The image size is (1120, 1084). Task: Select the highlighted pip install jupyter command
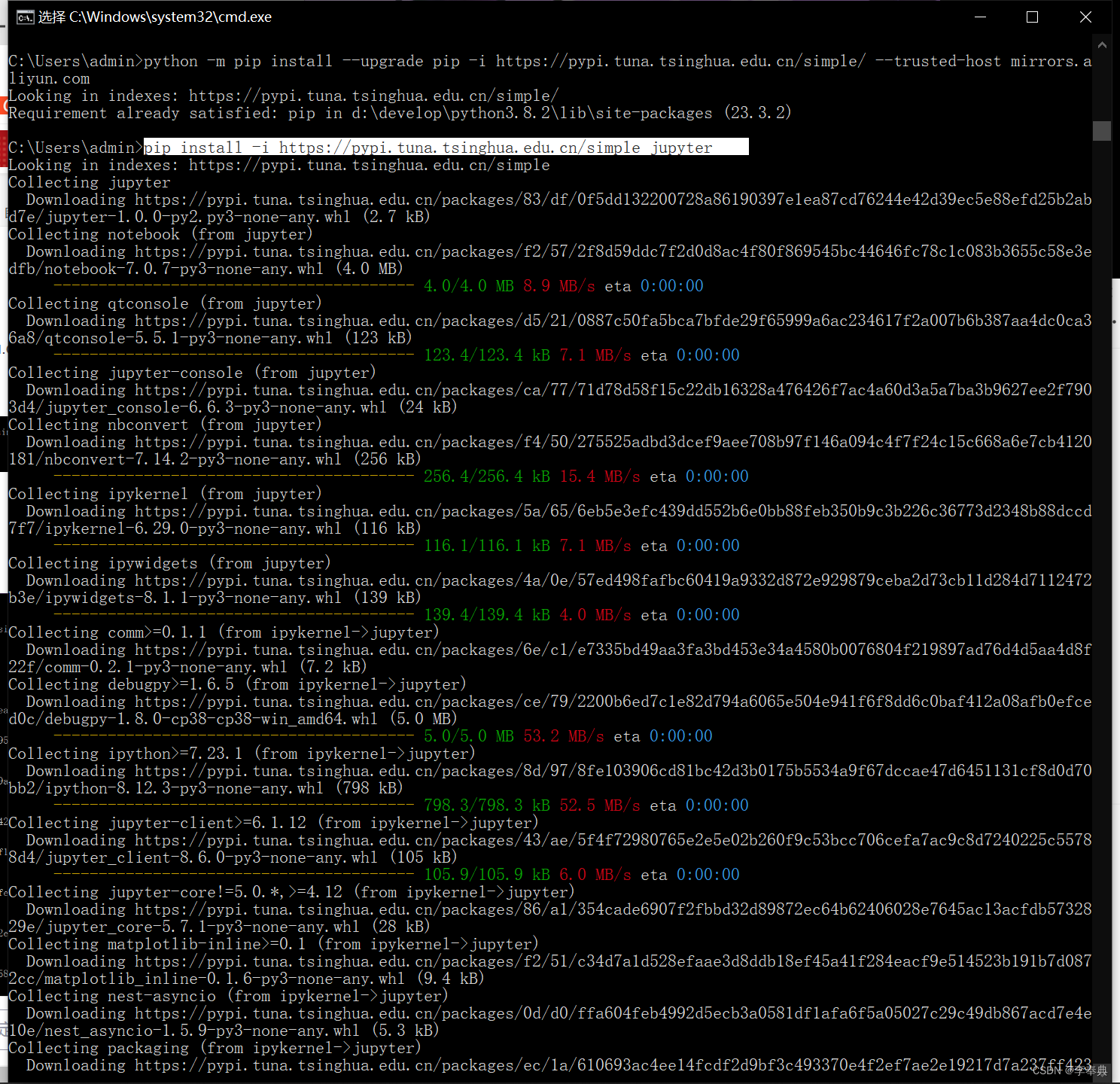tap(444, 147)
